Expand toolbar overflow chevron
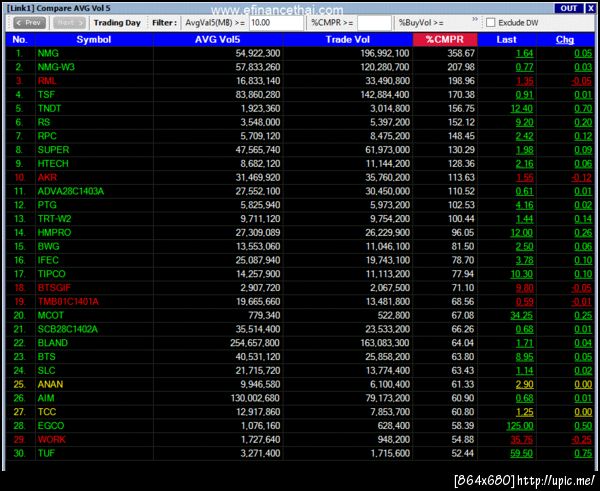Viewport: 600px width, 491px height. pyautogui.click(x=475, y=19)
